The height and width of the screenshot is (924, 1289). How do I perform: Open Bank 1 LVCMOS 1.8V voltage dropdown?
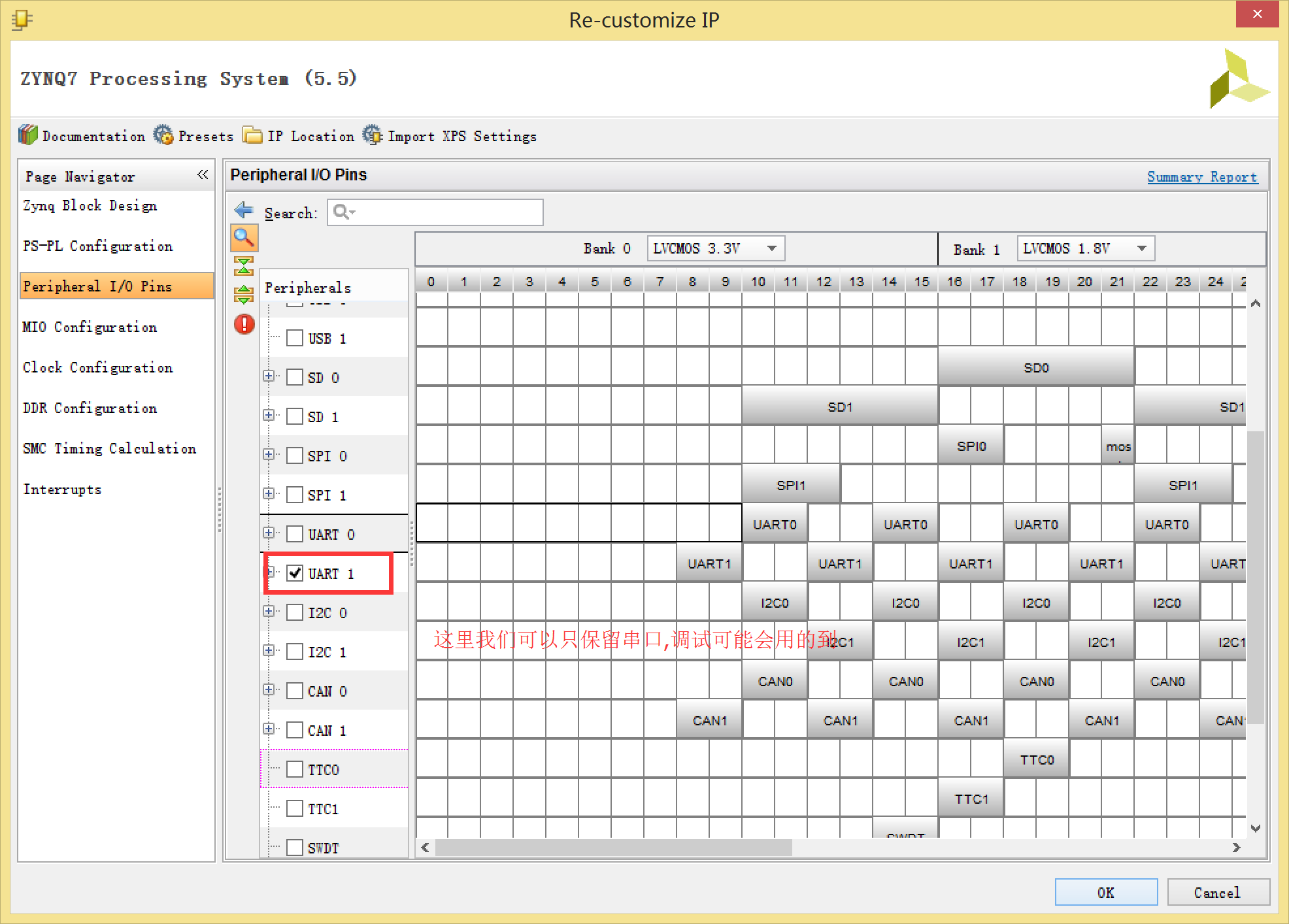point(1086,248)
